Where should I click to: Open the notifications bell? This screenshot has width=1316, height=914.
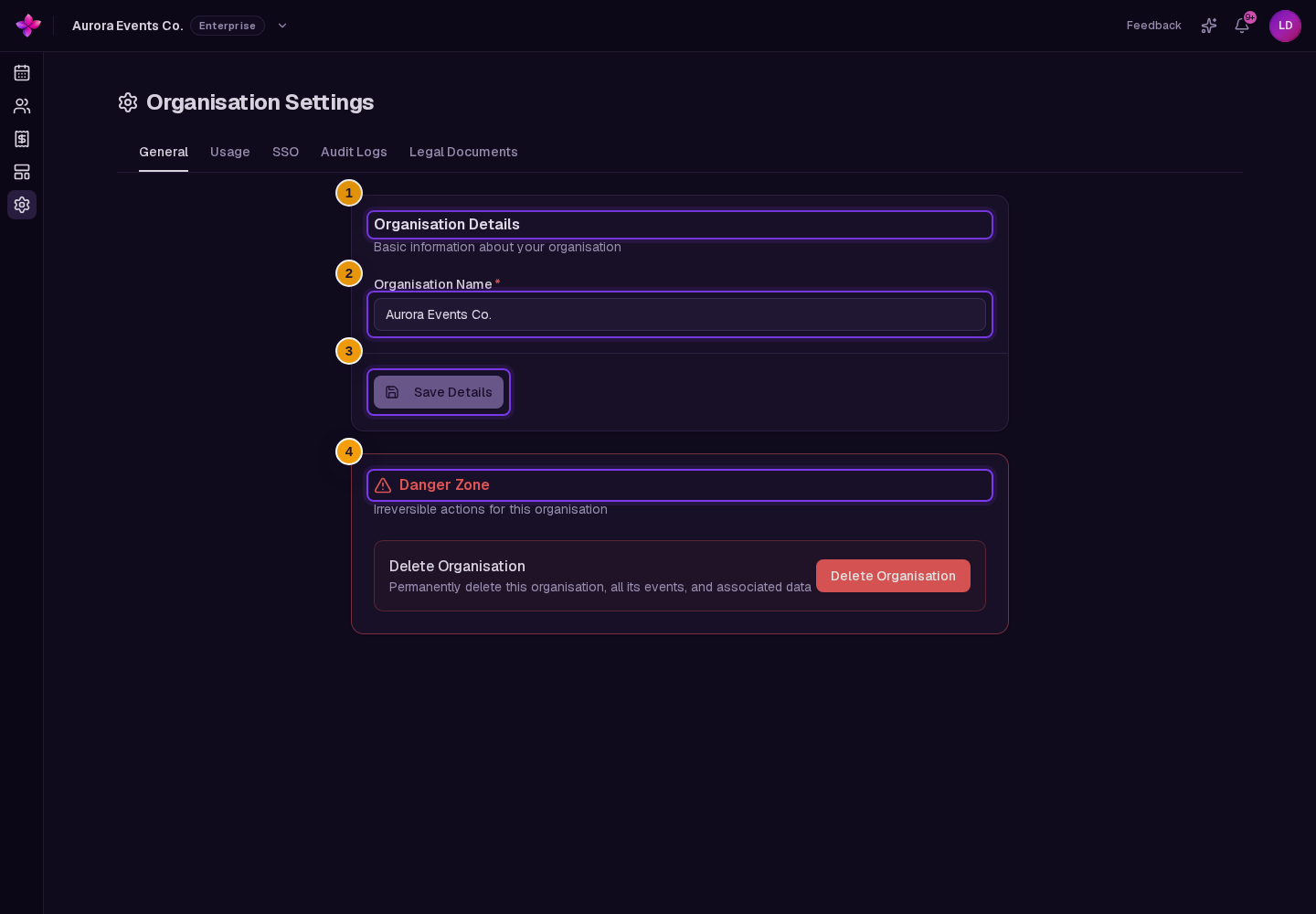click(1242, 26)
